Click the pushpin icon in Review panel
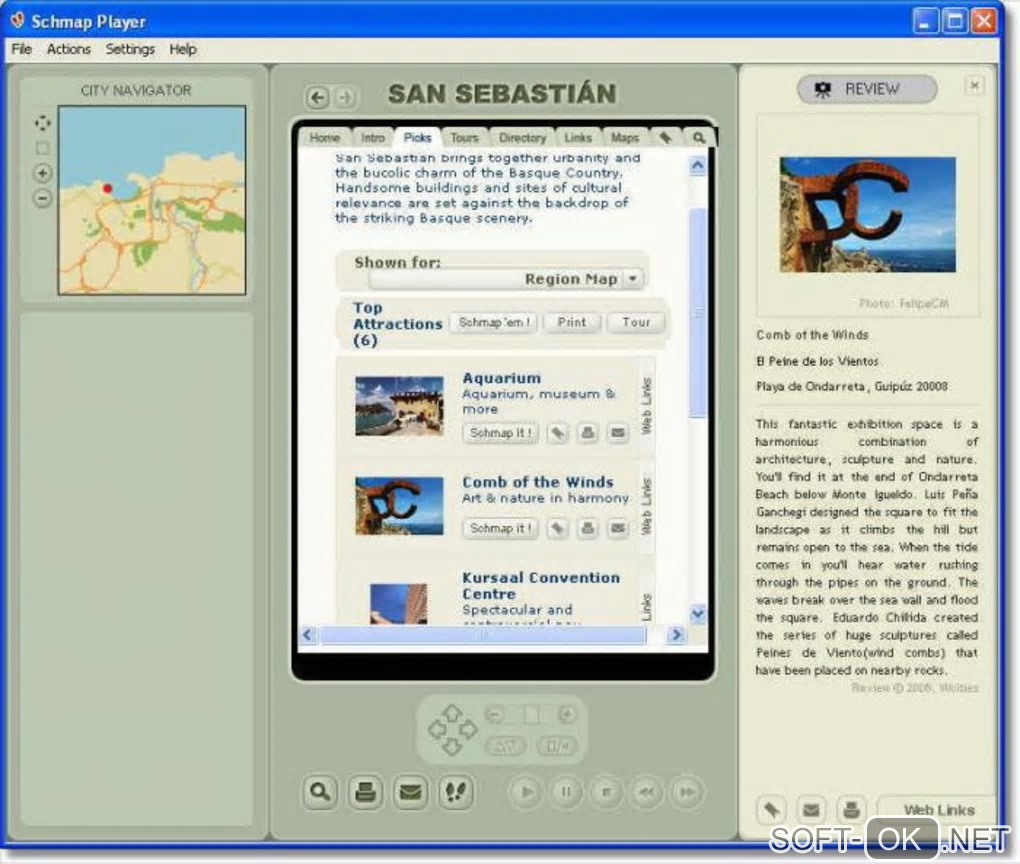 tap(772, 810)
